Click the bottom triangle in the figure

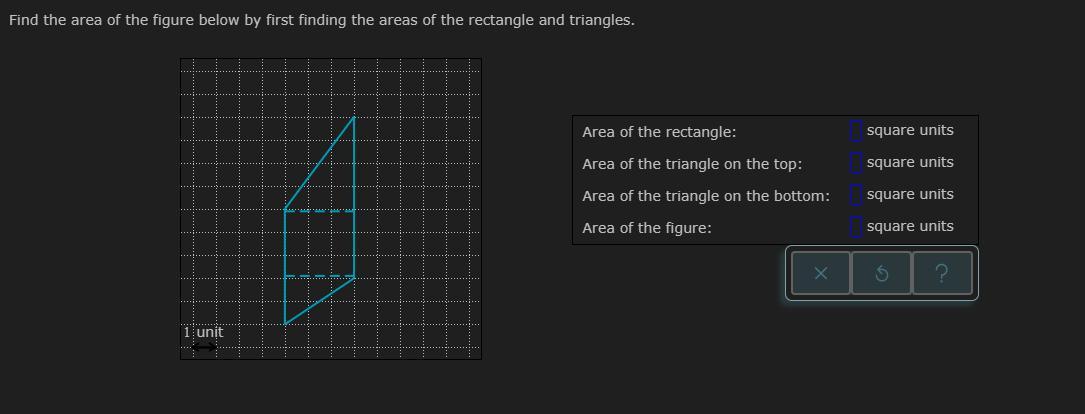[x=308, y=297]
